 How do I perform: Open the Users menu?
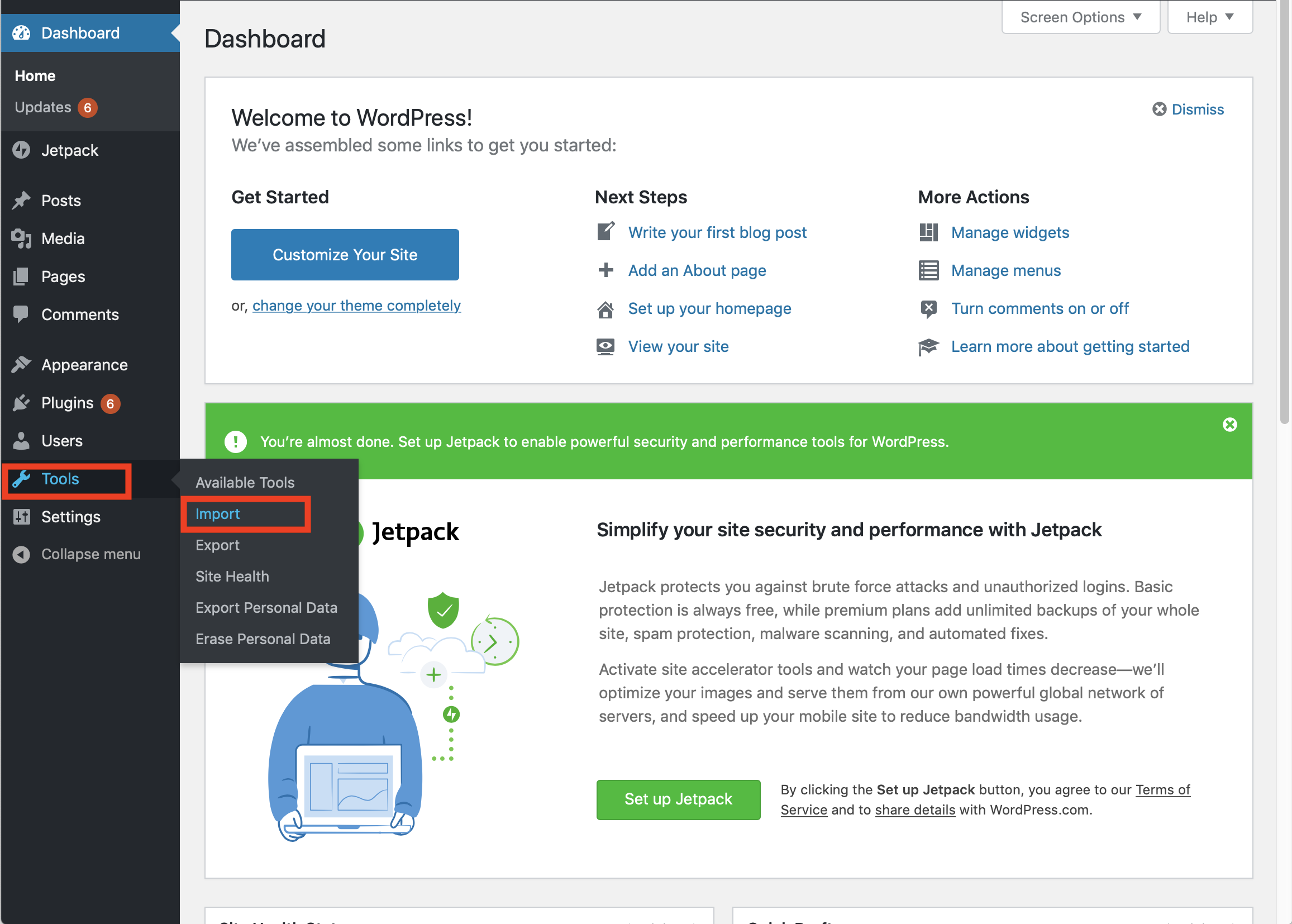pyautogui.click(x=90, y=441)
